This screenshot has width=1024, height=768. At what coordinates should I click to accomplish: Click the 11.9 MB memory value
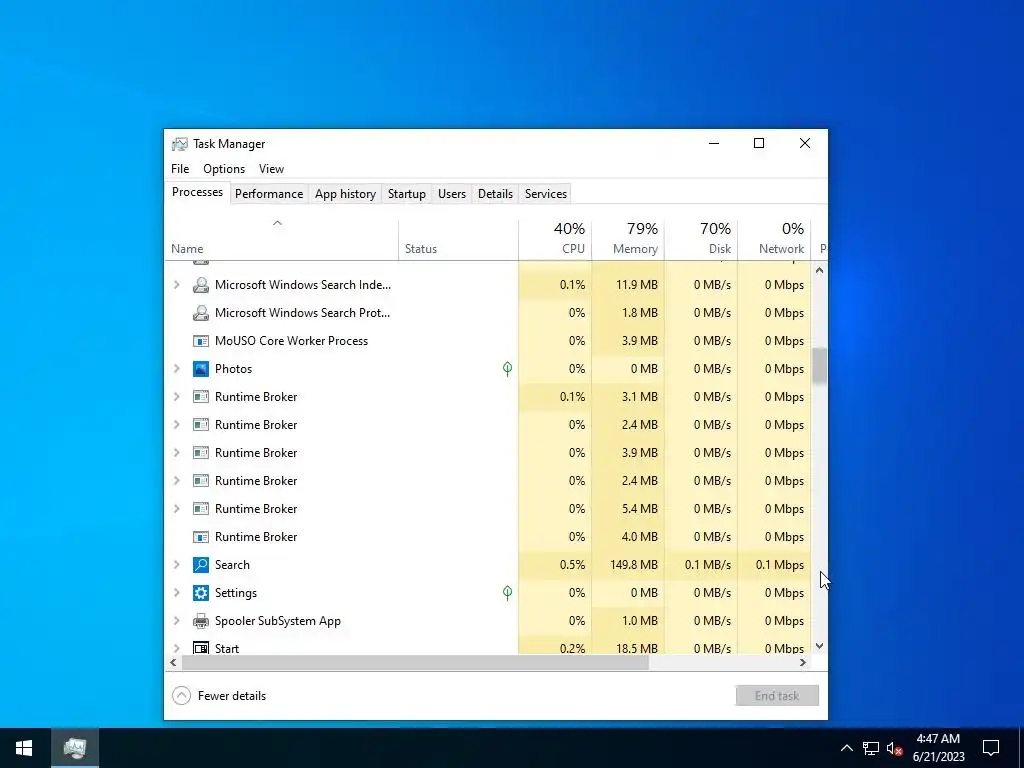(x=637, y=285)
